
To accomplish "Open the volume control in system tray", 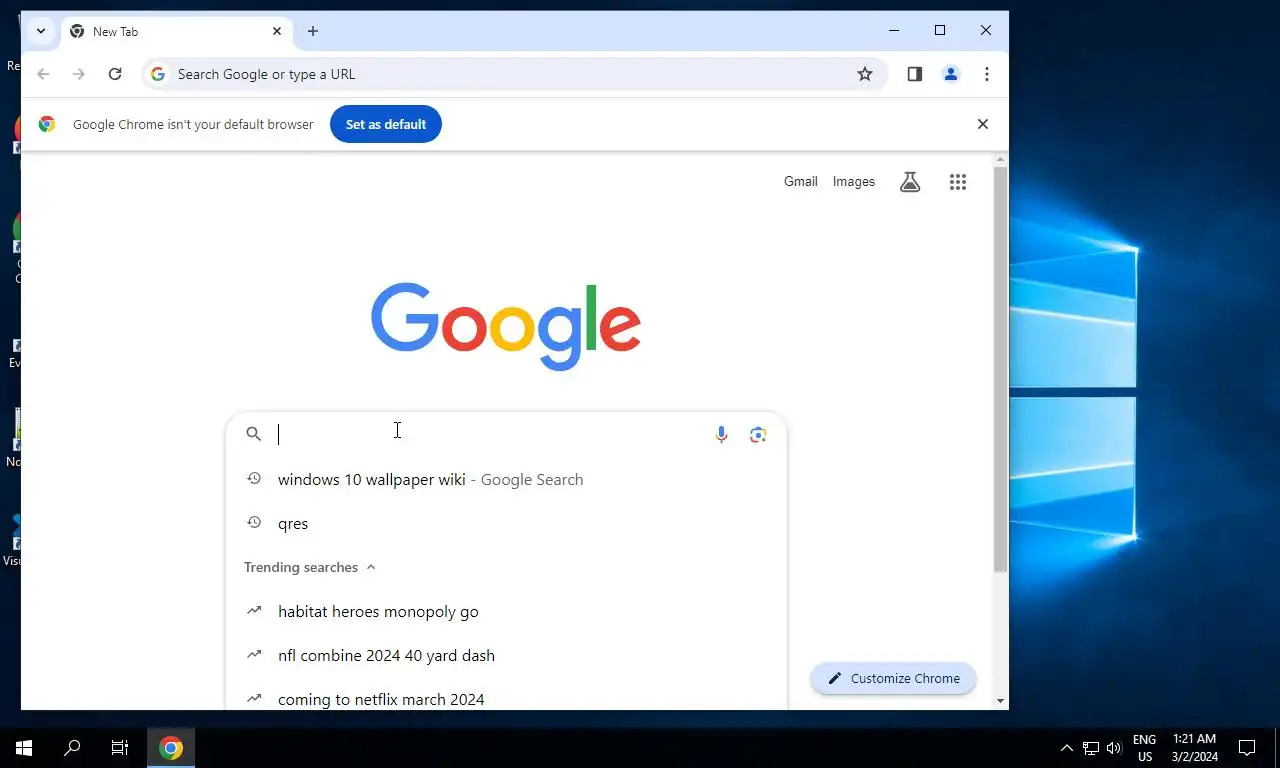I will pyautogui.click(x=1114, y=748).
